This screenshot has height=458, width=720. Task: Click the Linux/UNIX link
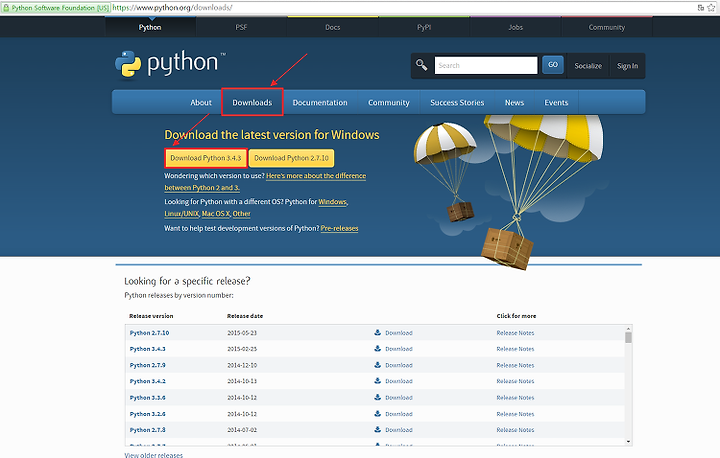[x=182, y=214]
